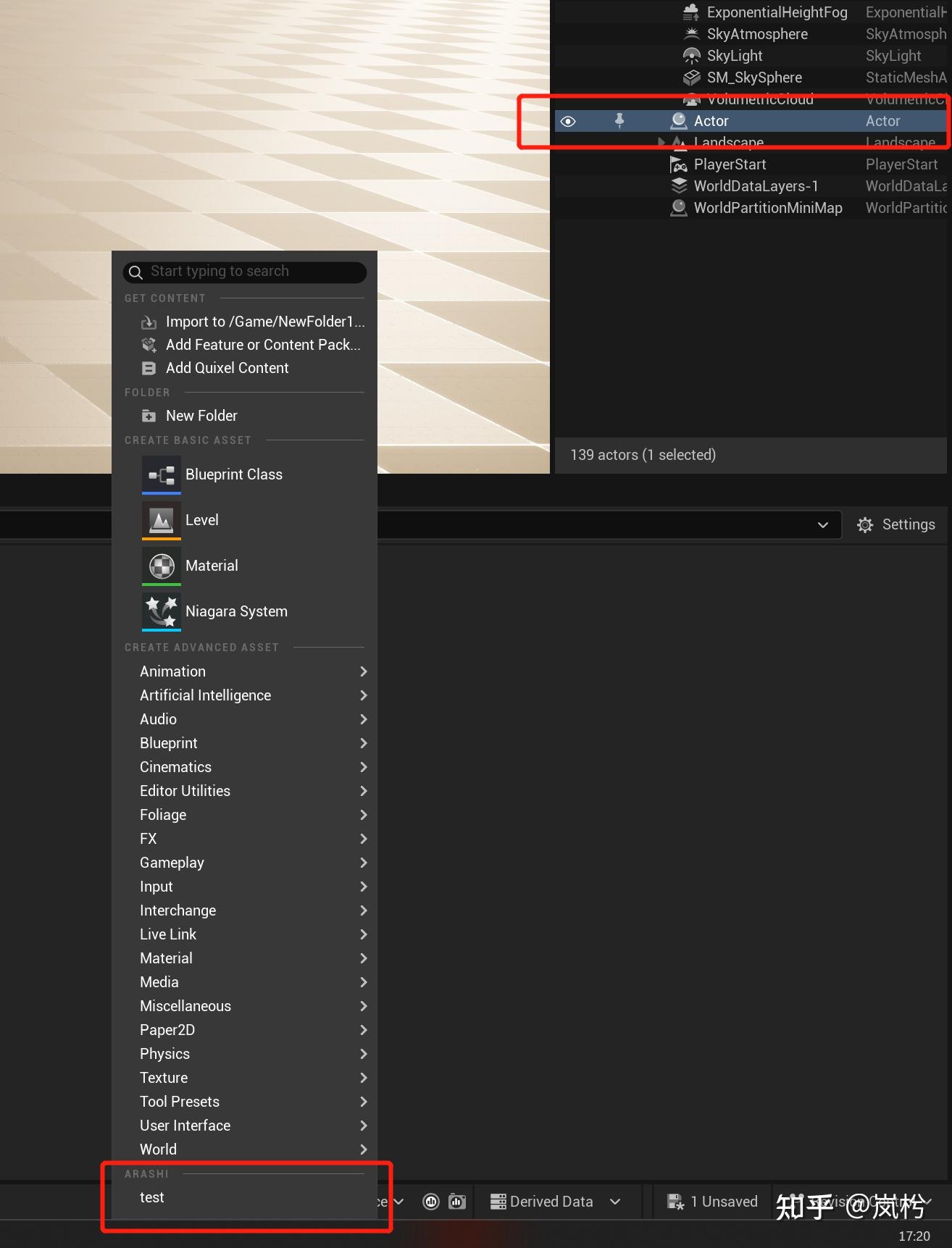Click the PlayerStart actor icon
The image size is (952, 1248).
678,164
